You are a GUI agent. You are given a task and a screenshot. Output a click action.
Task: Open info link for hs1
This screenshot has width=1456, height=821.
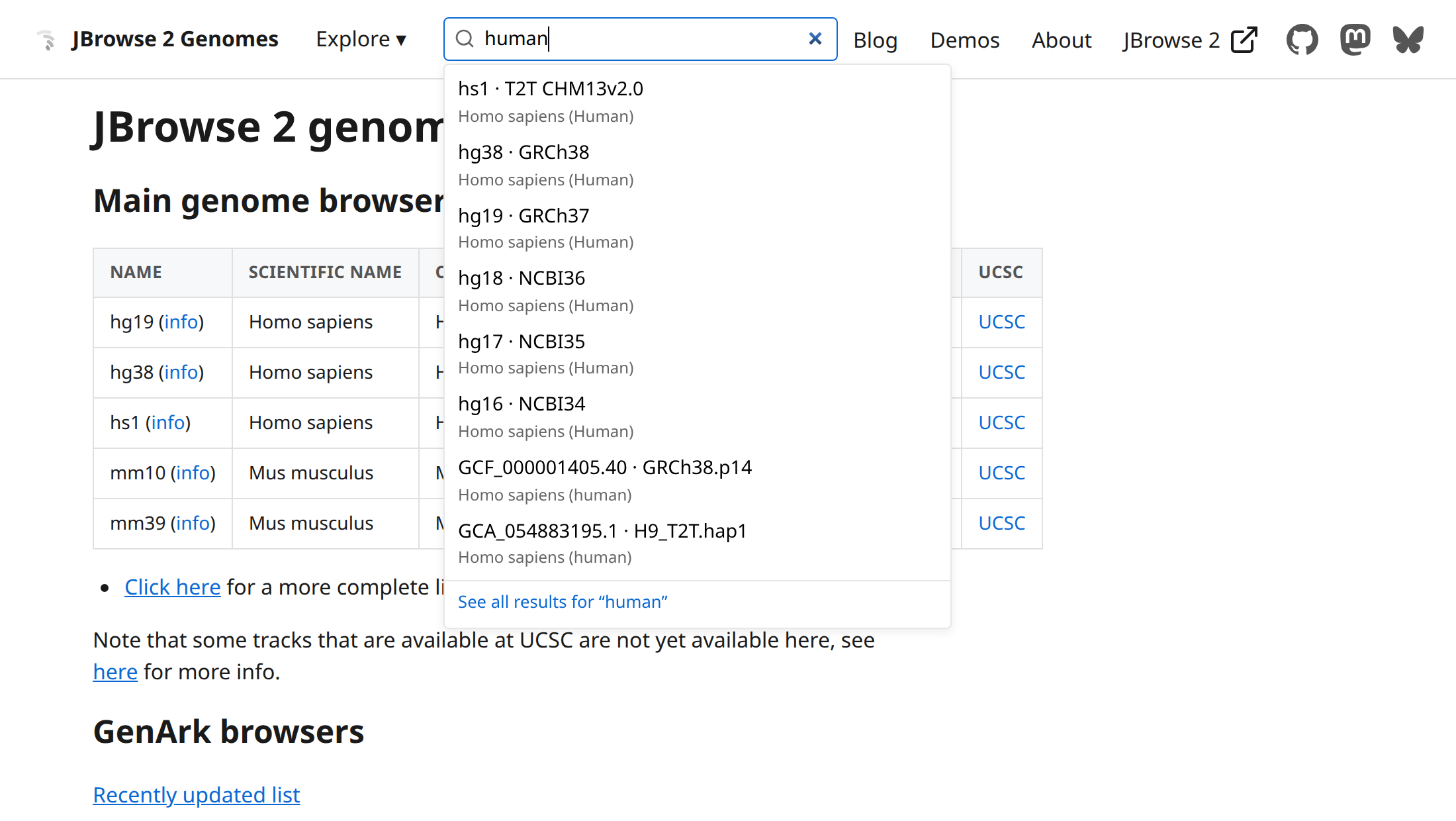[168, 422]
